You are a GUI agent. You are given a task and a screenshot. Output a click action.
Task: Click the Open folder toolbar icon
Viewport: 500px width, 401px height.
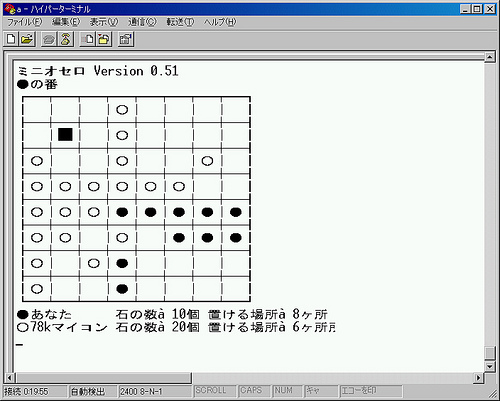[27, 39]
